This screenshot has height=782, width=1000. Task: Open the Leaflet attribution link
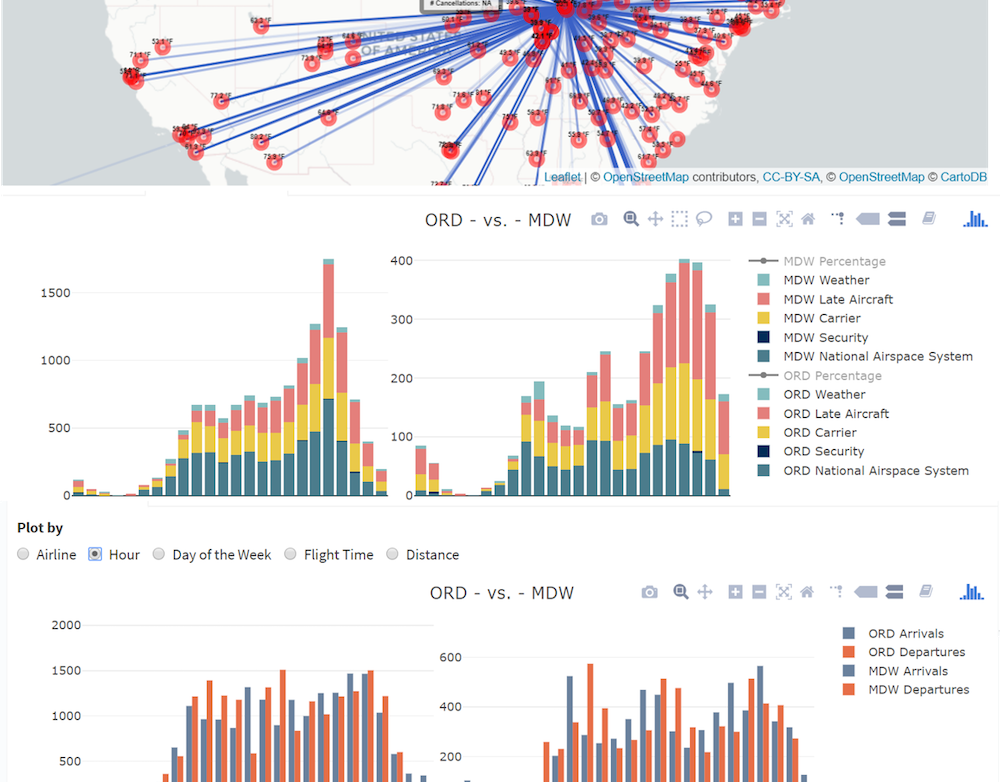pos(562,177)
